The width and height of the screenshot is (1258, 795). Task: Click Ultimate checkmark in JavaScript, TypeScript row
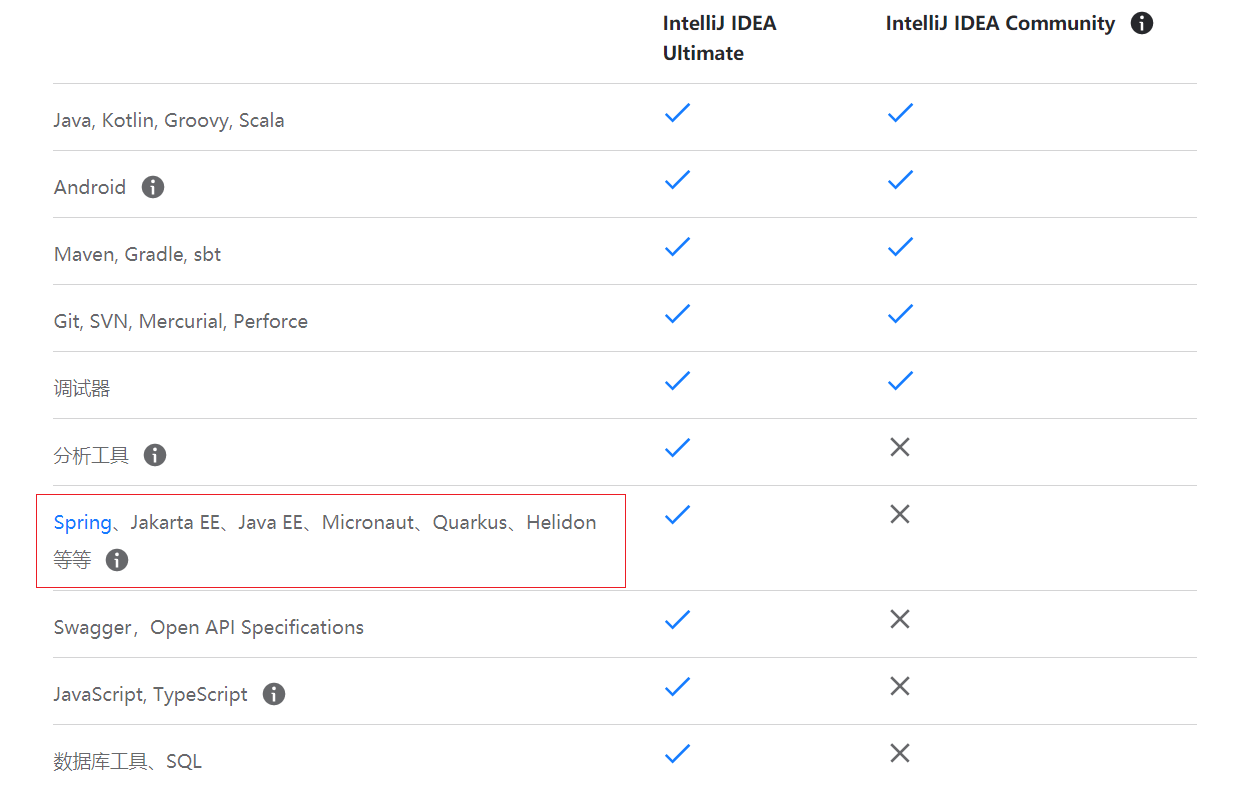click(678, 687)
